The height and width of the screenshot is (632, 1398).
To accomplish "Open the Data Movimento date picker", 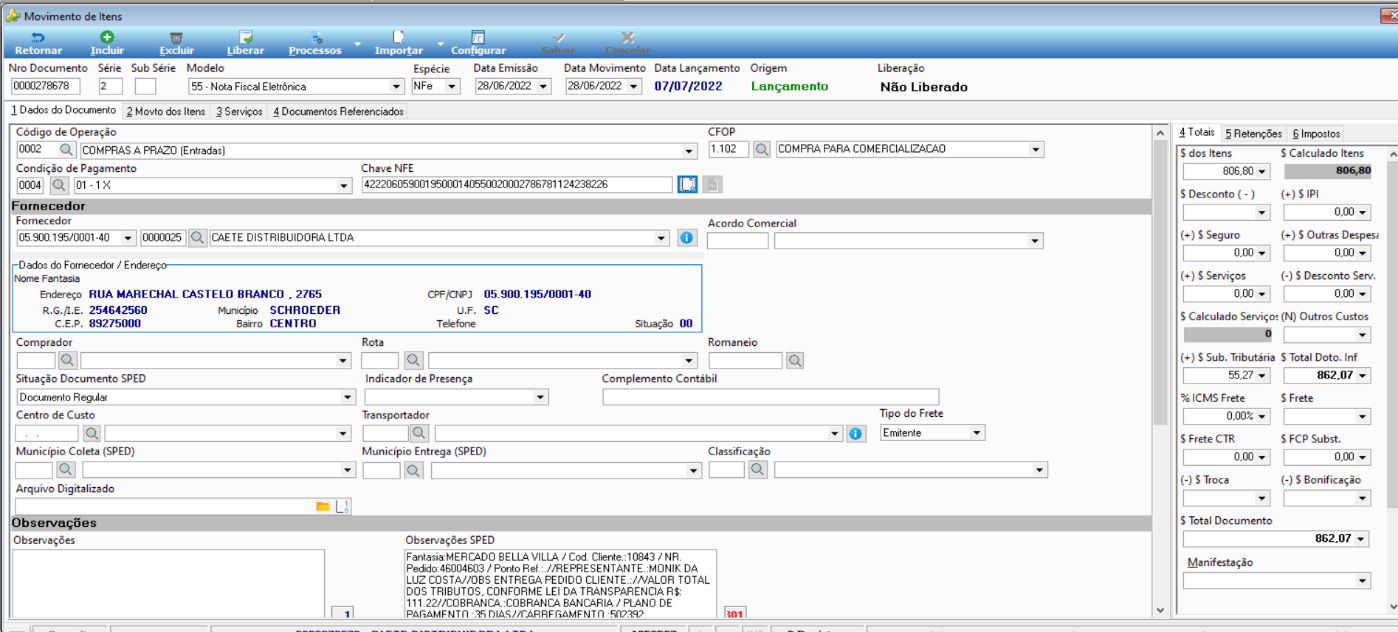I will coord(633,87).
